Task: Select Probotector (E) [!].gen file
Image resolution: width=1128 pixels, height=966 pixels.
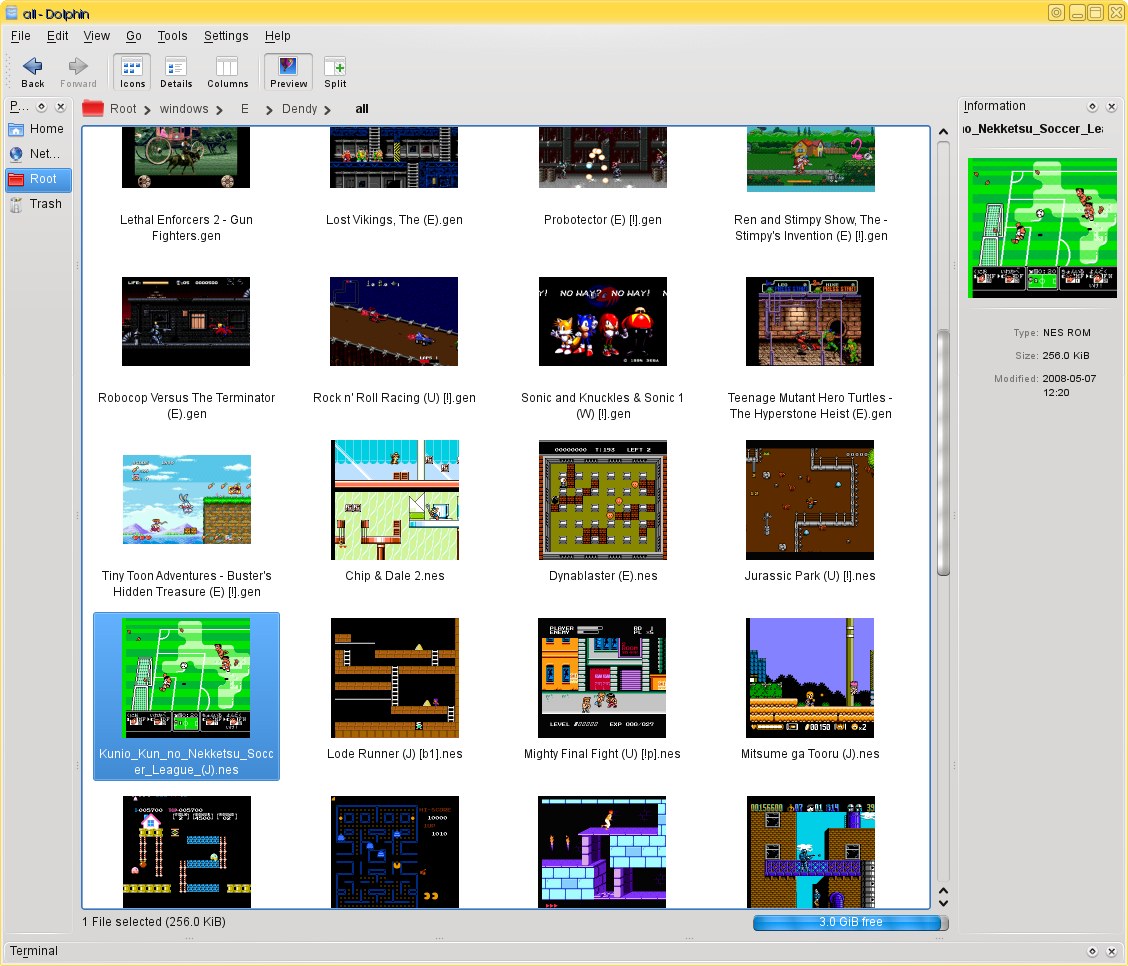Action: pyautogui.click(x=603, y=178)
